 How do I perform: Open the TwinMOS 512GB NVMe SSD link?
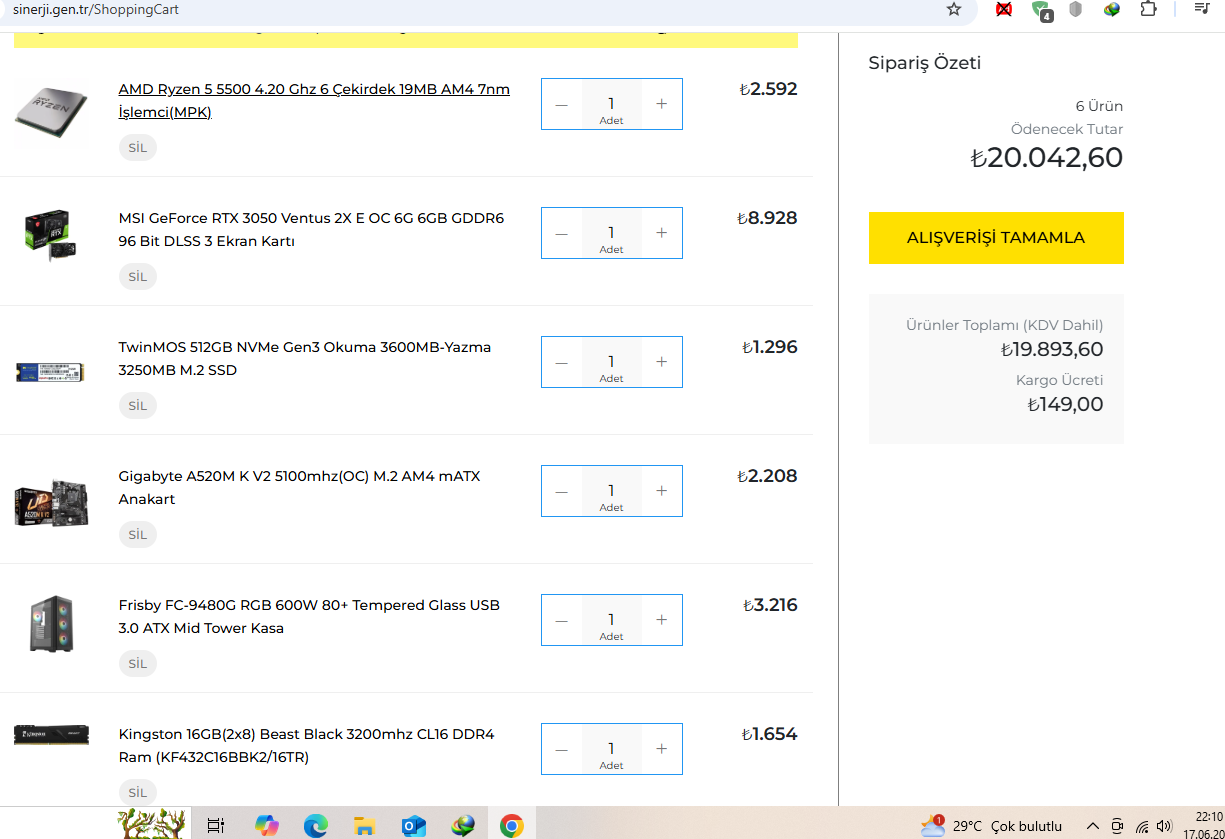pos(305,359)
